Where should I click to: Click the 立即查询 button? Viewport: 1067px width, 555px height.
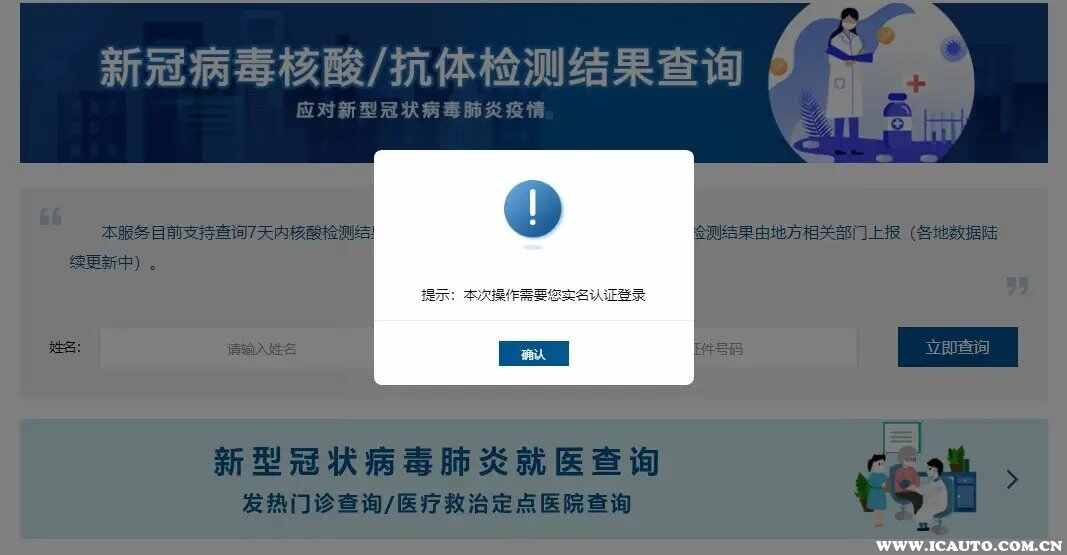coord(957,347)
